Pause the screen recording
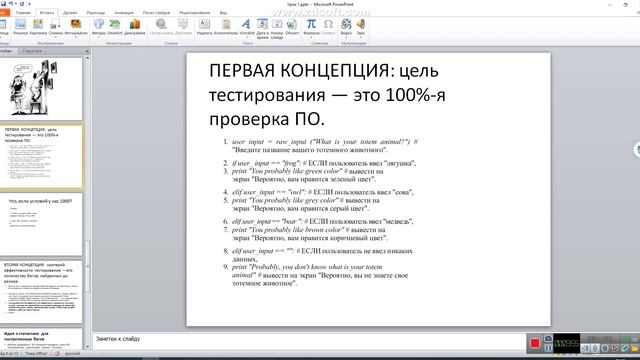The width and height of the screenshot is (640, 360). (x=548, y=348)
